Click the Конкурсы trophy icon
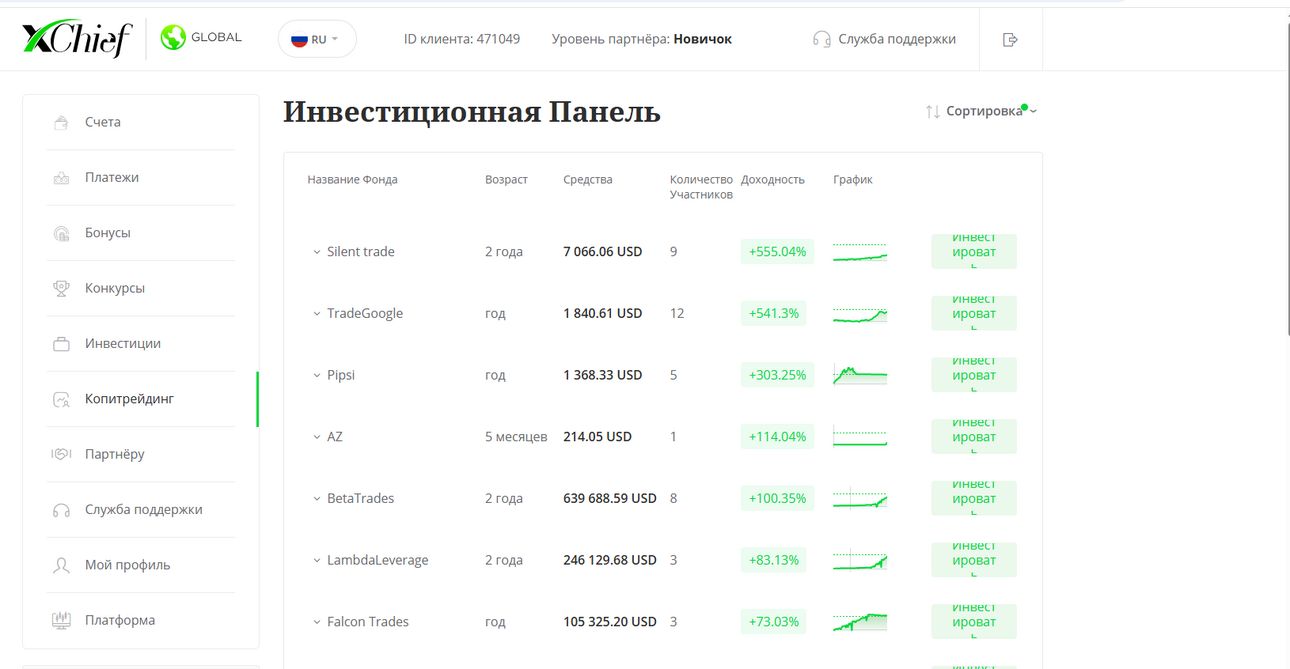The width and height of the screenshot is (1290, 669). click(61, 288)
